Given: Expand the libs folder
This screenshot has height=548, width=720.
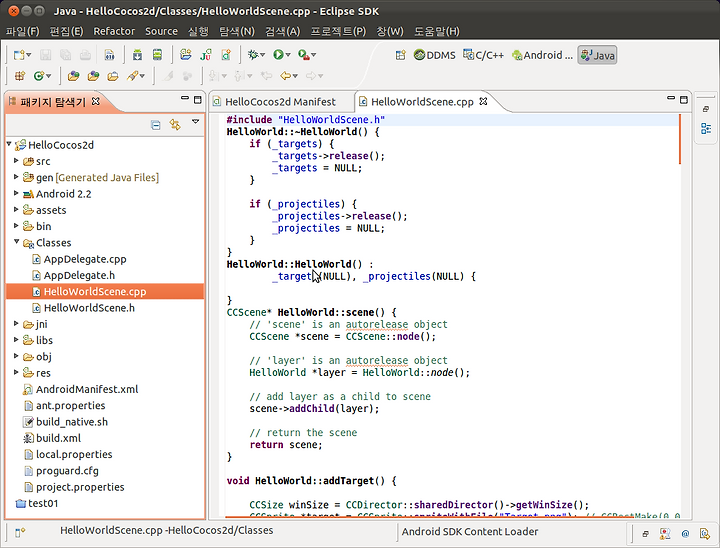Looking at the screenshot, I should pyautogui.click(x=16, y=340).
